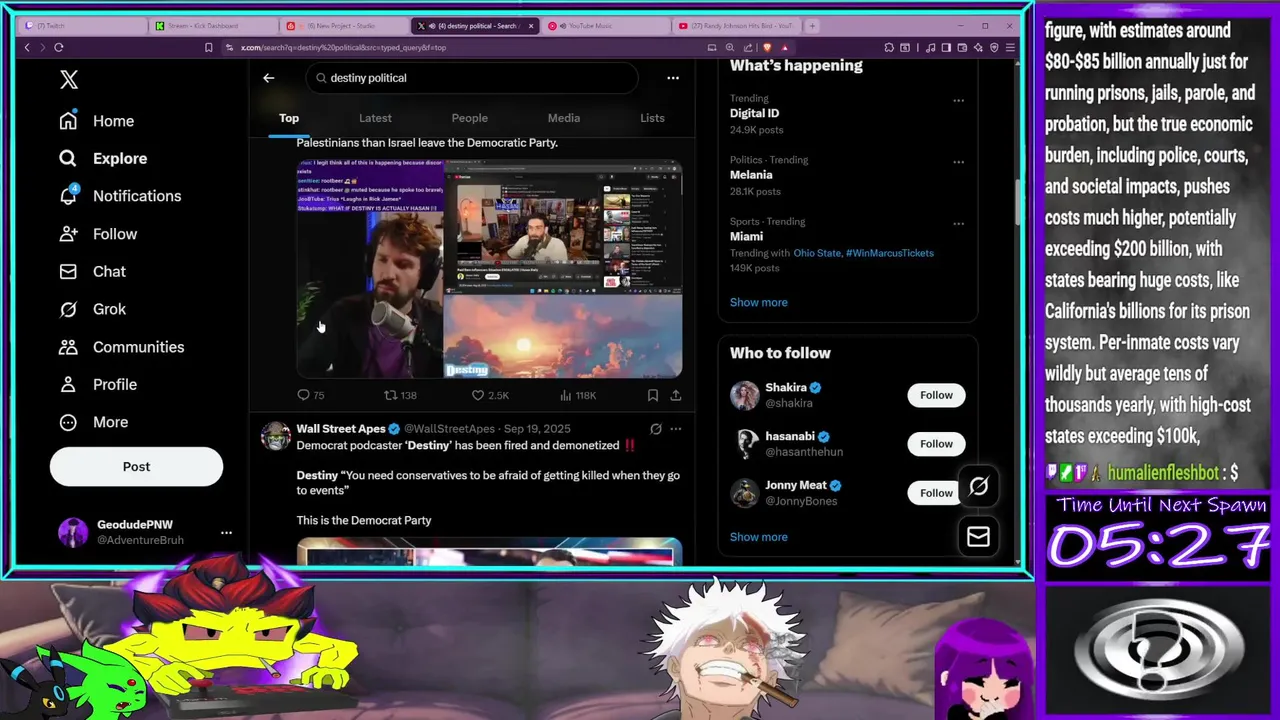Open the Digital ID trending topic
Screen dimensions: 1280x720
click(x=755, y=114)
